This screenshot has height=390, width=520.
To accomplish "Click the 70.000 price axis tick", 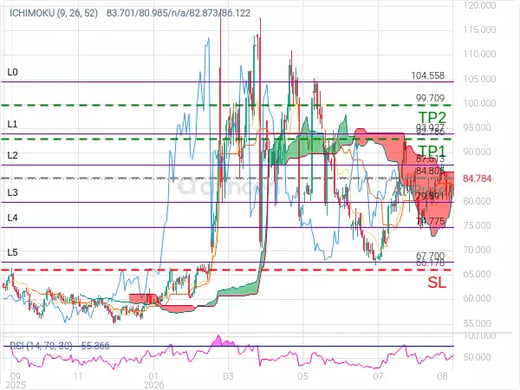I will pyautogui.click(x=477, y=250).
